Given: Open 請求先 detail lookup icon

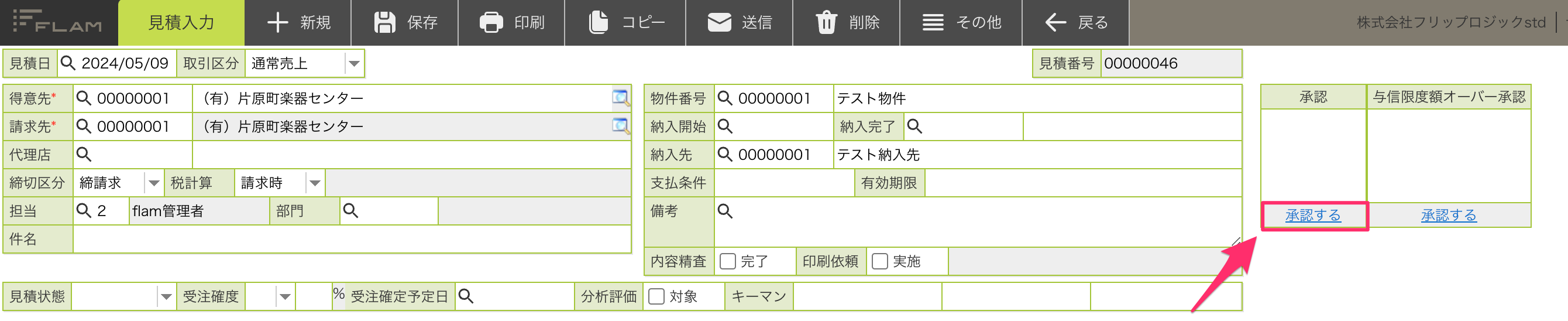Looking at the screenshot, I should (x=620, y=126).
